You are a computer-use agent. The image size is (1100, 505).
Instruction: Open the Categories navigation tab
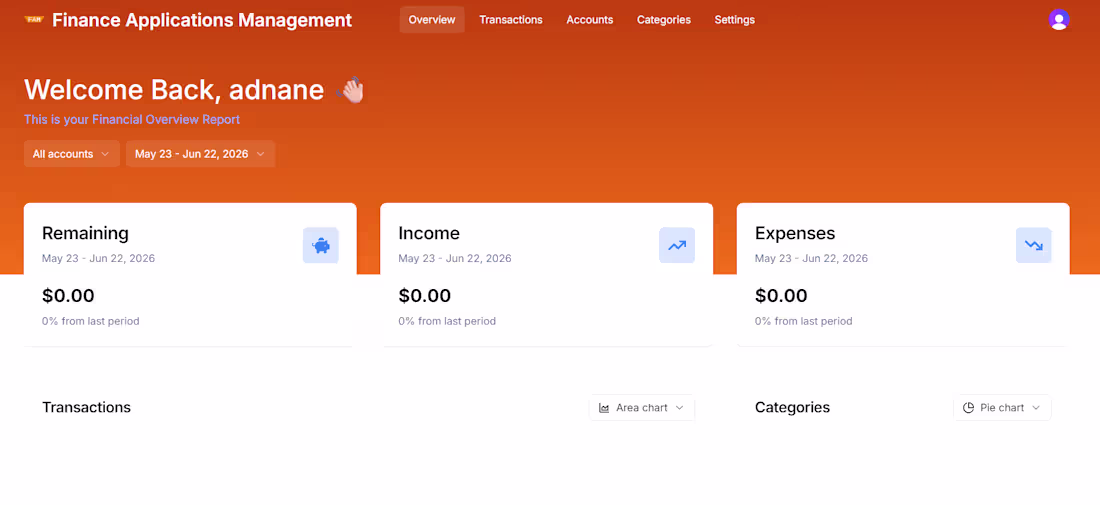coord(664,20)
